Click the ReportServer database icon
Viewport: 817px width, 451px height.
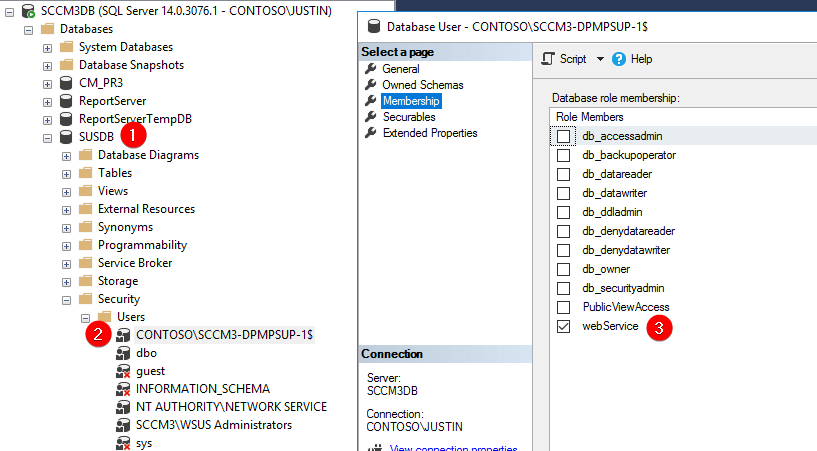pyautogui.click(x=66, y=101)
